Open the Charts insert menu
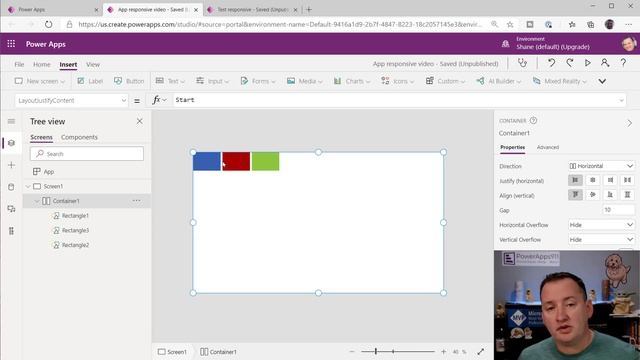The width and height of the screenshot is (640, 360). (x=351, y=81)
